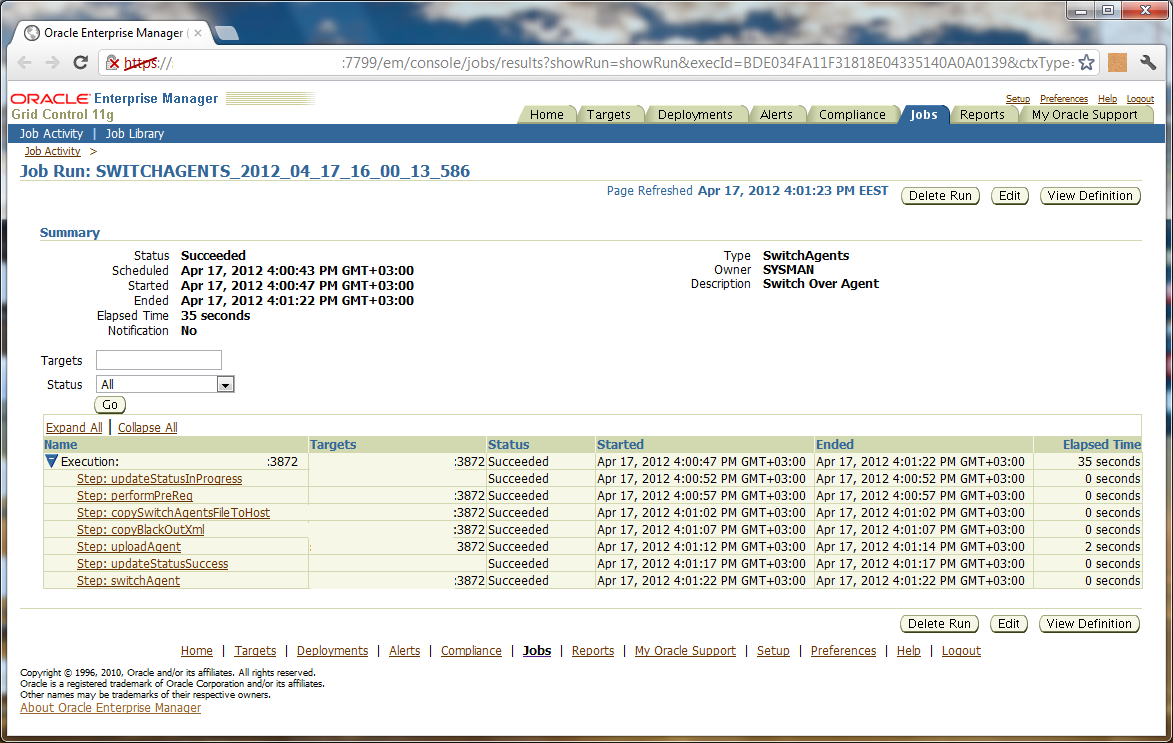Click the footer Preferences link
The image size is (1173, 743).
point(843,651)
